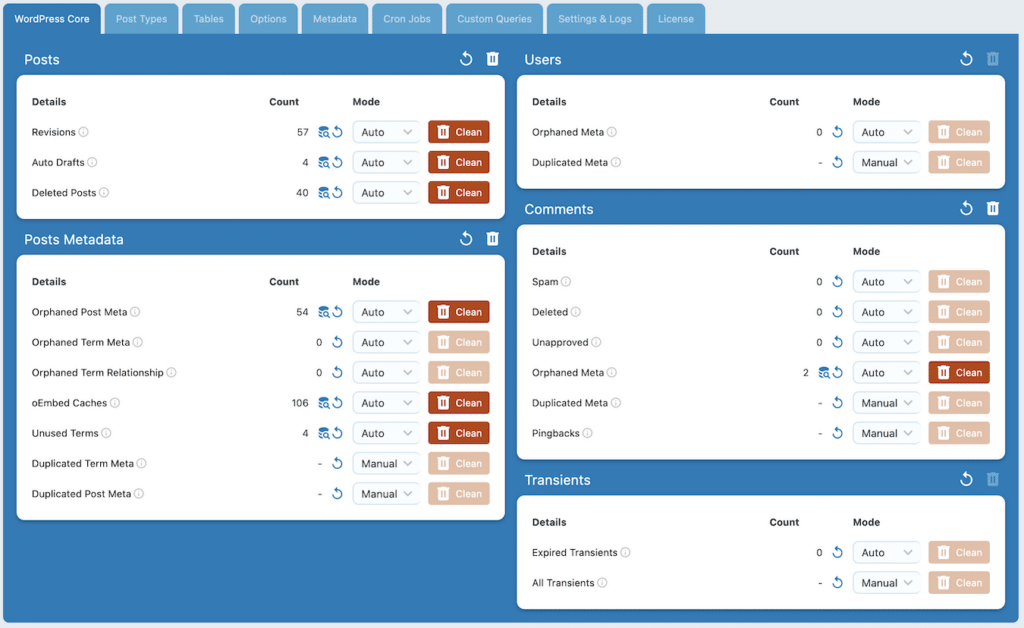The width and height of the screenshot is (1024, 628).
Task: Refresh Expired Transients count
Action: pyautogui.click(x=837, y=552)
